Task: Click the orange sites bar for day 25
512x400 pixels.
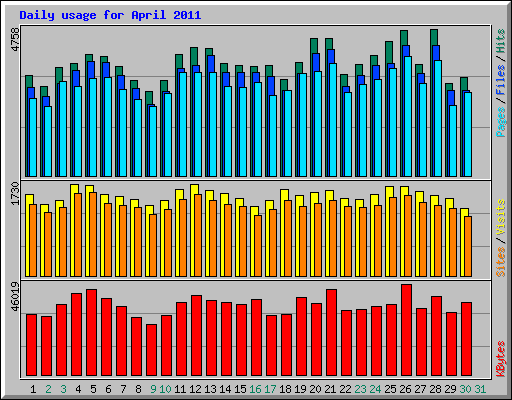Action: click(393, 237)
